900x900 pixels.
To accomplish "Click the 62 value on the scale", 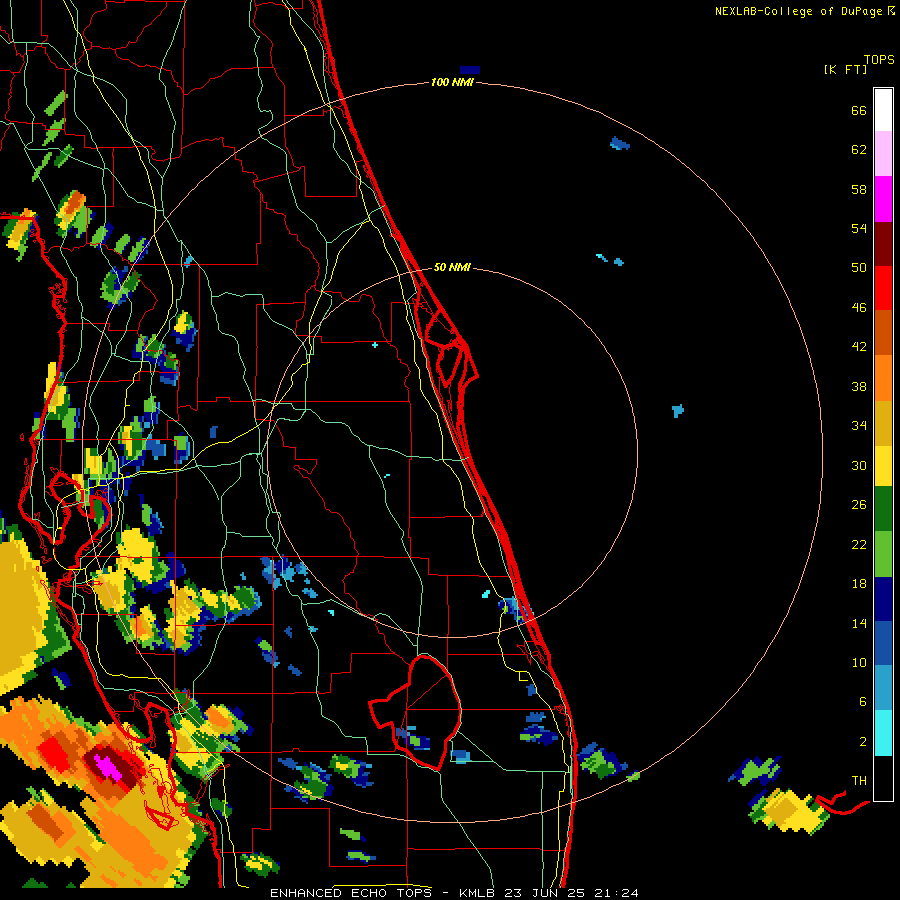I will coord(859,150).
